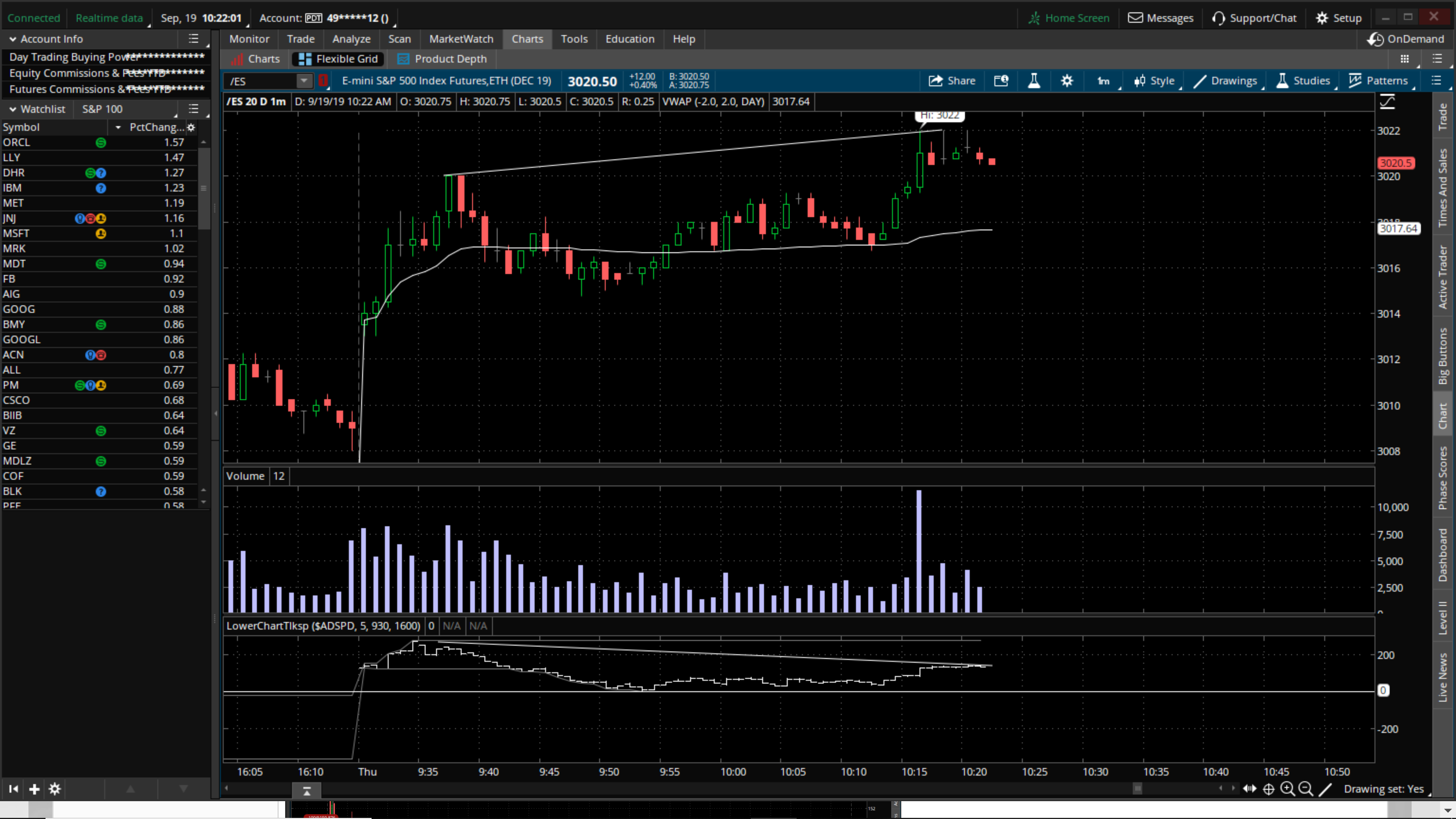Open the Messages envelope
This screenshot has height=819, width=1456.
tap(1160, 18)
